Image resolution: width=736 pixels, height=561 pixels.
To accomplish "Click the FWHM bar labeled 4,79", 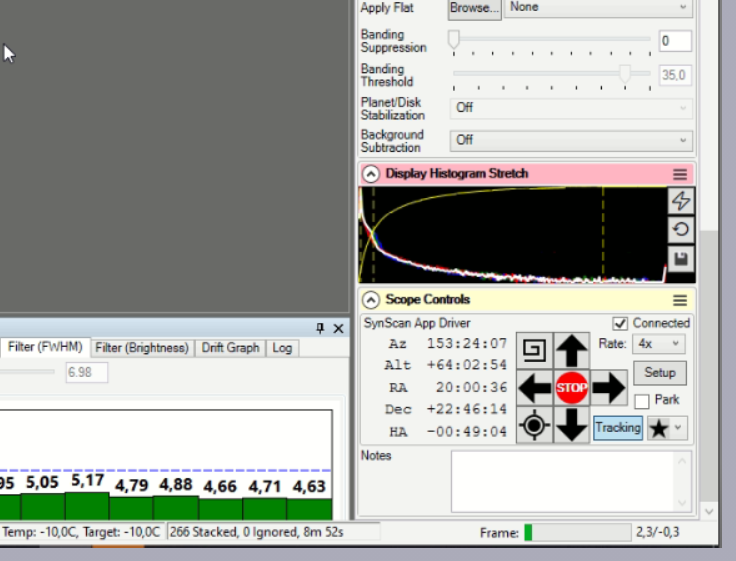I will point(131,508).
